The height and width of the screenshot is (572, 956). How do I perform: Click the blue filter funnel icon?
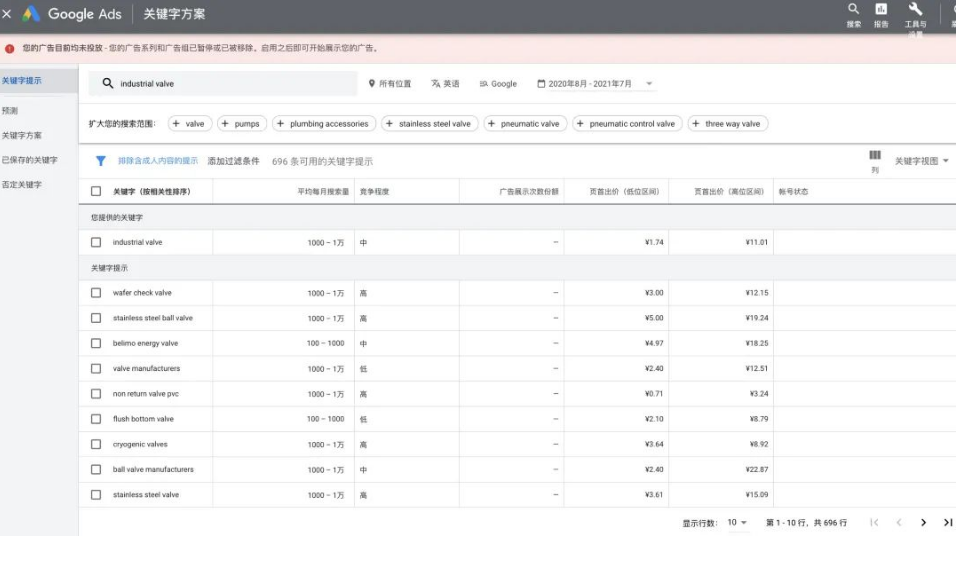click(x=100, y=161)
